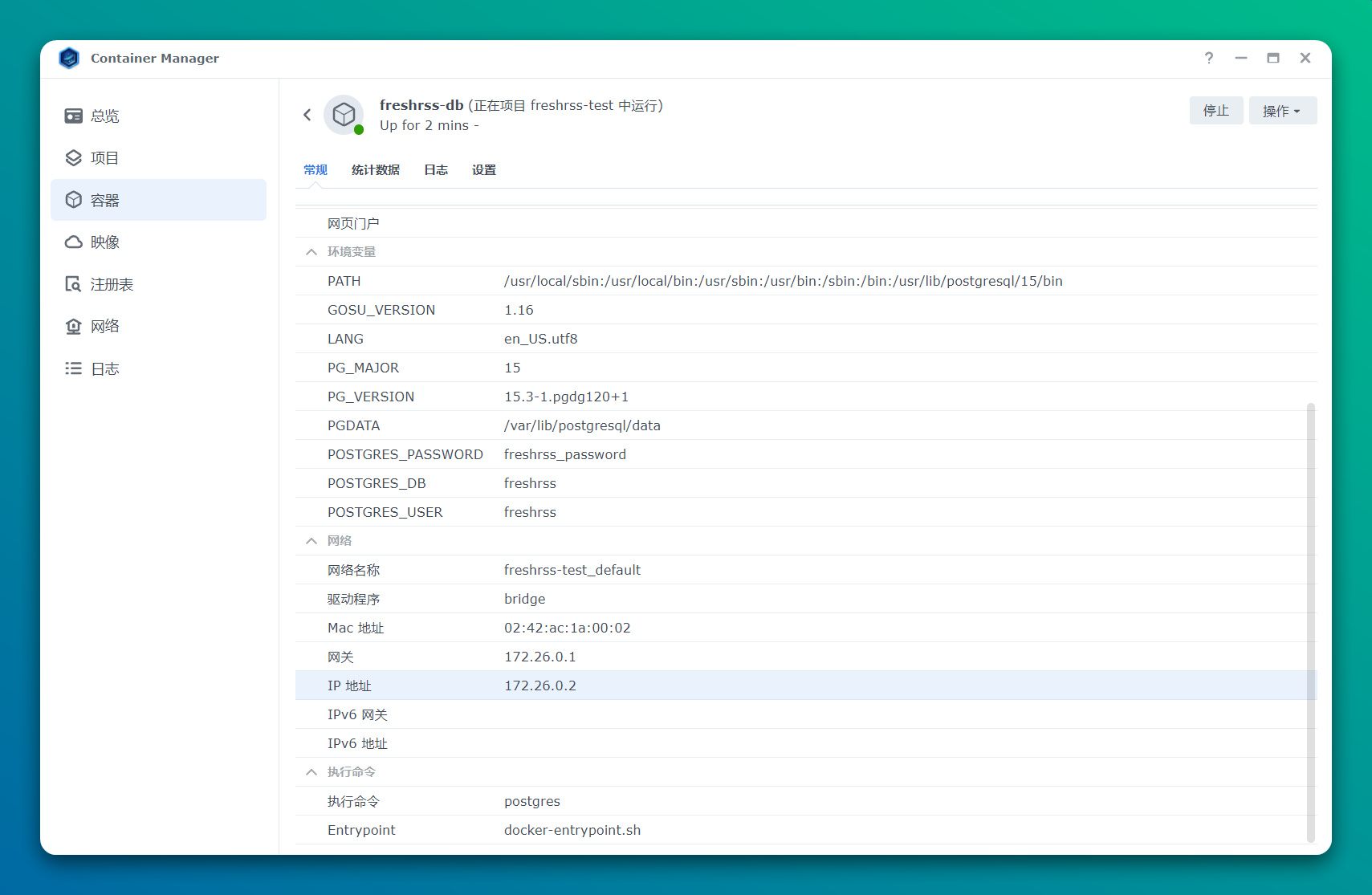This screenshot has width=1372, height=895.
Task: Collapse the 执行命令 section chevron
Action: (x=311, y=772)
